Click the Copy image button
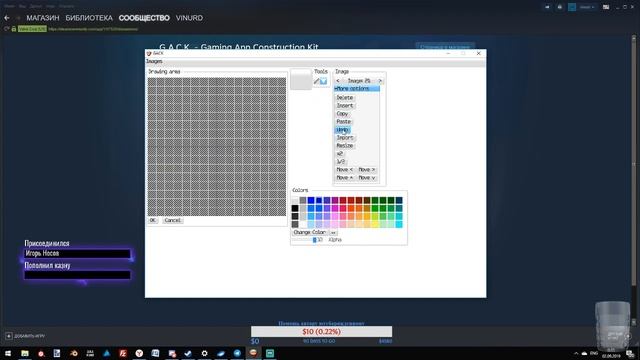Image resolution: width=640 pixels, height=360 pixels. coord(342,113)
